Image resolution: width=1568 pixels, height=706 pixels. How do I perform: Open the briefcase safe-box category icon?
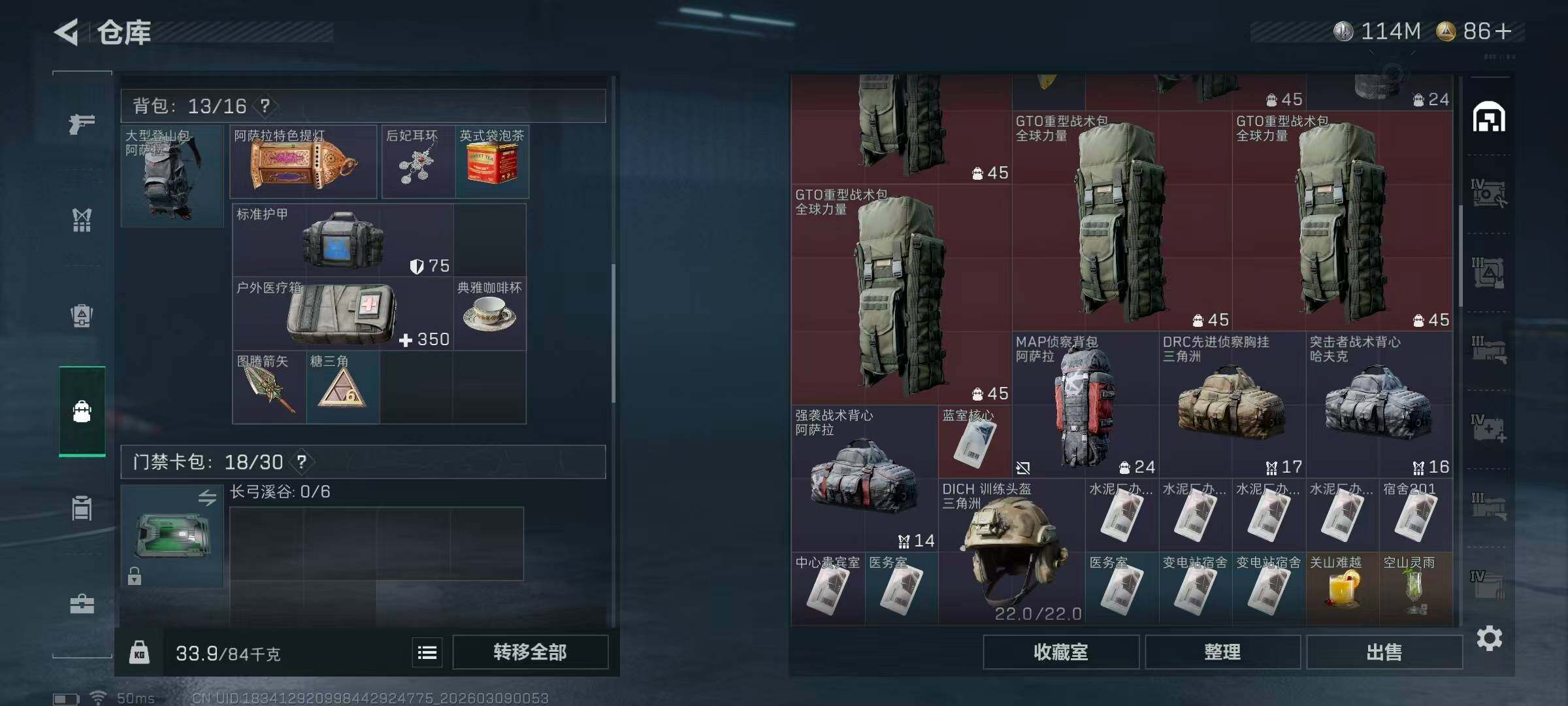82,603
